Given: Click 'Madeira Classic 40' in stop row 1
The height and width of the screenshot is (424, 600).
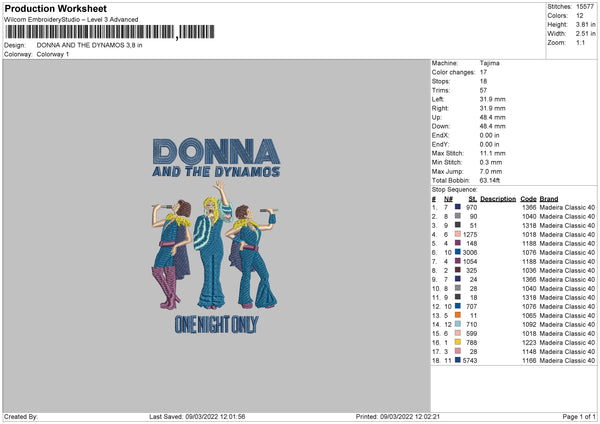Looking at the screenshot, I should tap(567, 207).
